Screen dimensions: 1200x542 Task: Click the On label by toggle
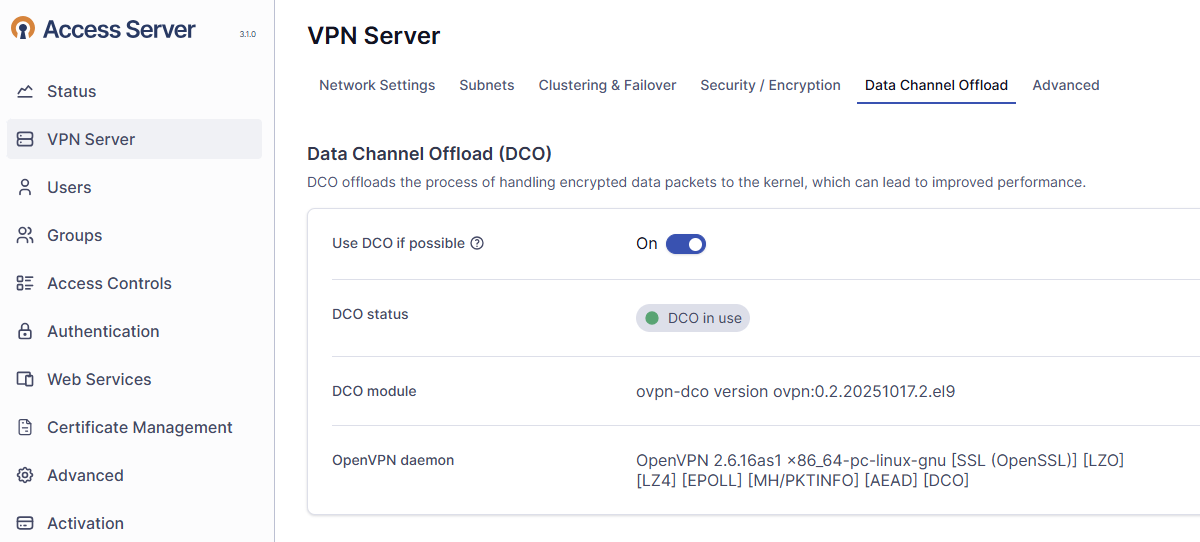(647, 243)
